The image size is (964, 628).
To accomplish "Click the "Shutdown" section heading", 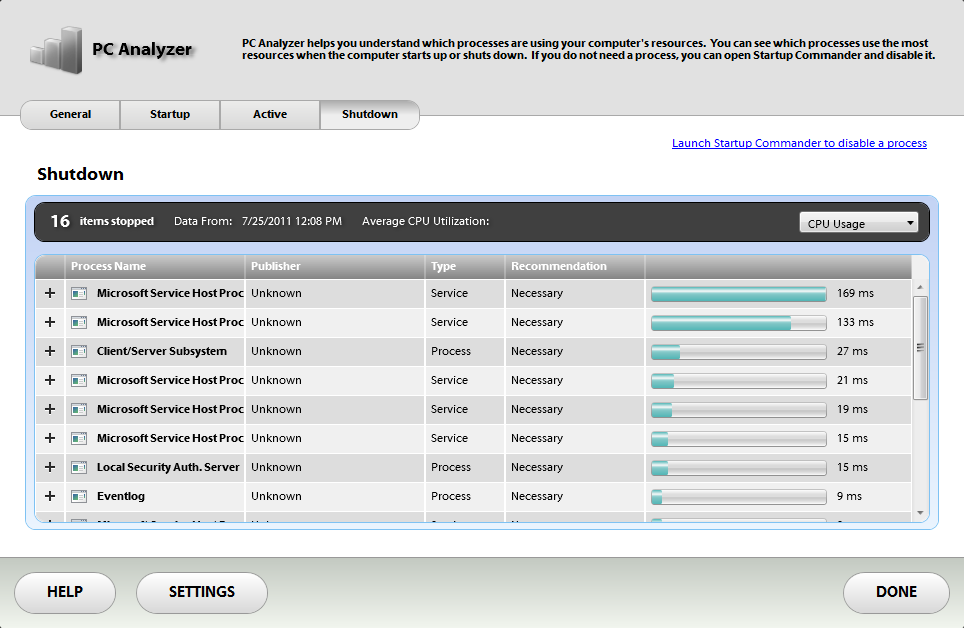I will coord(81,174).
